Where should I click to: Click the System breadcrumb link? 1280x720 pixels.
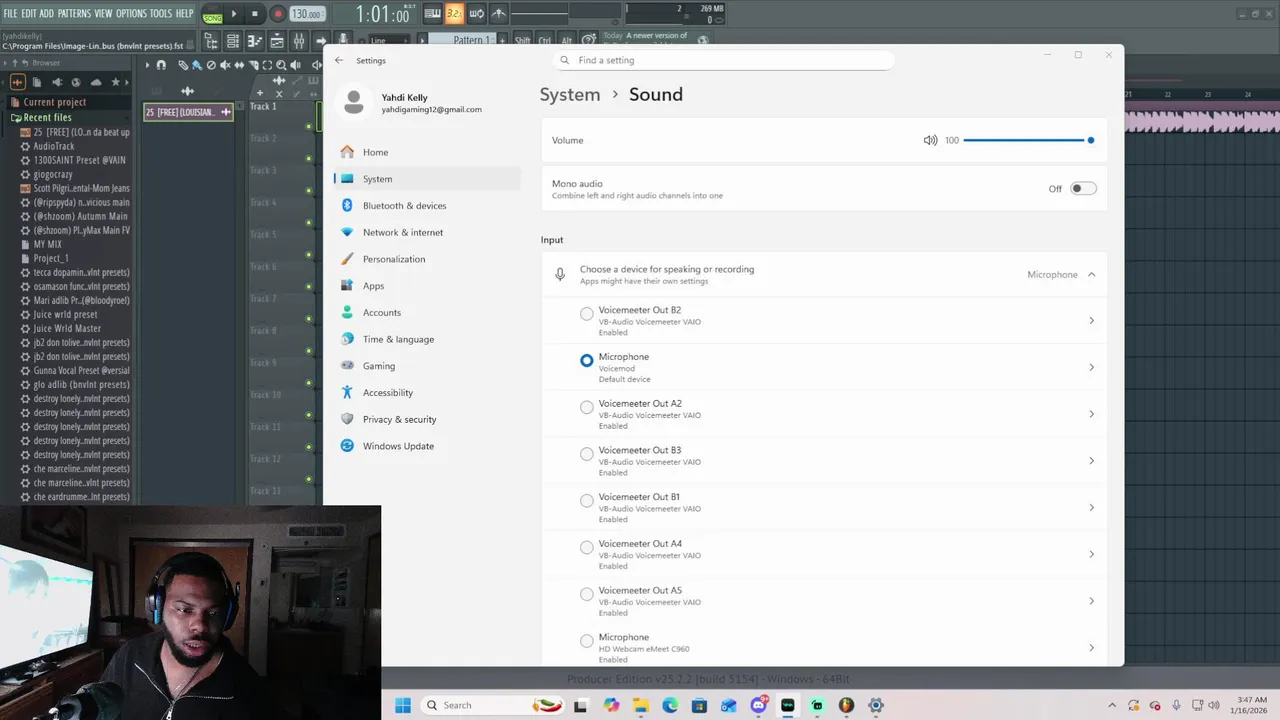tap(570, 94)
